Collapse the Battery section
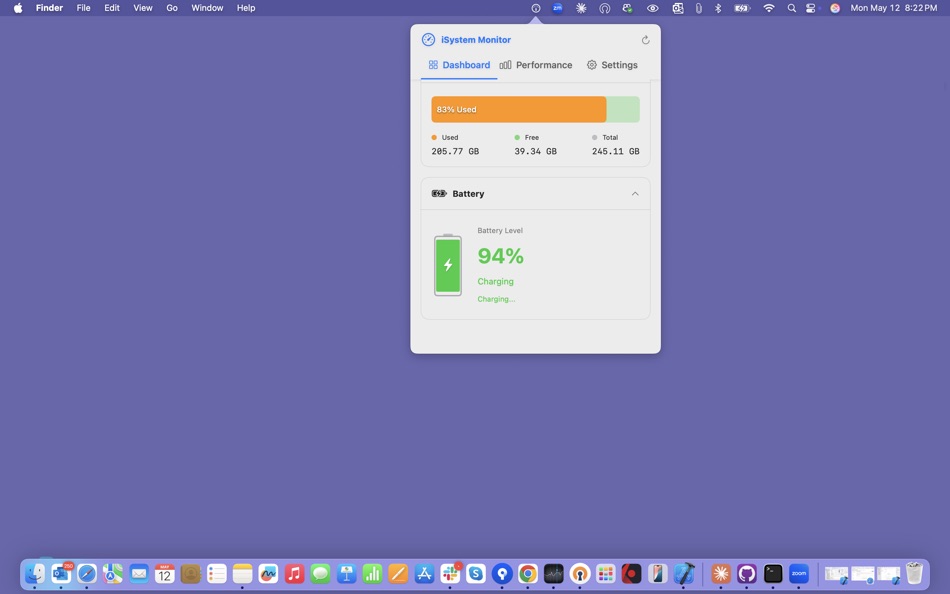 click(635, 193)
